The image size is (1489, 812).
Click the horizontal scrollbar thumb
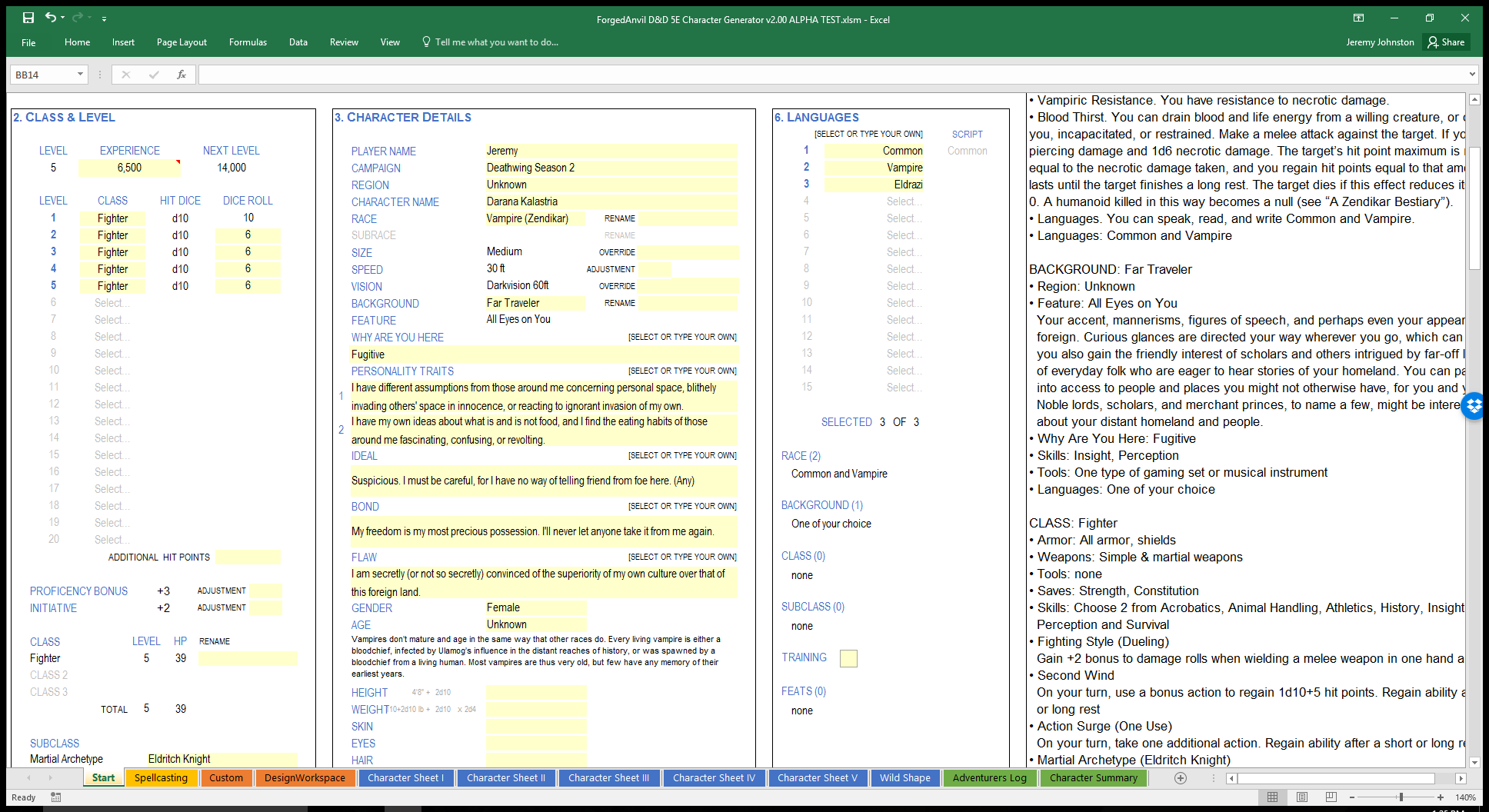(1336, 778)
